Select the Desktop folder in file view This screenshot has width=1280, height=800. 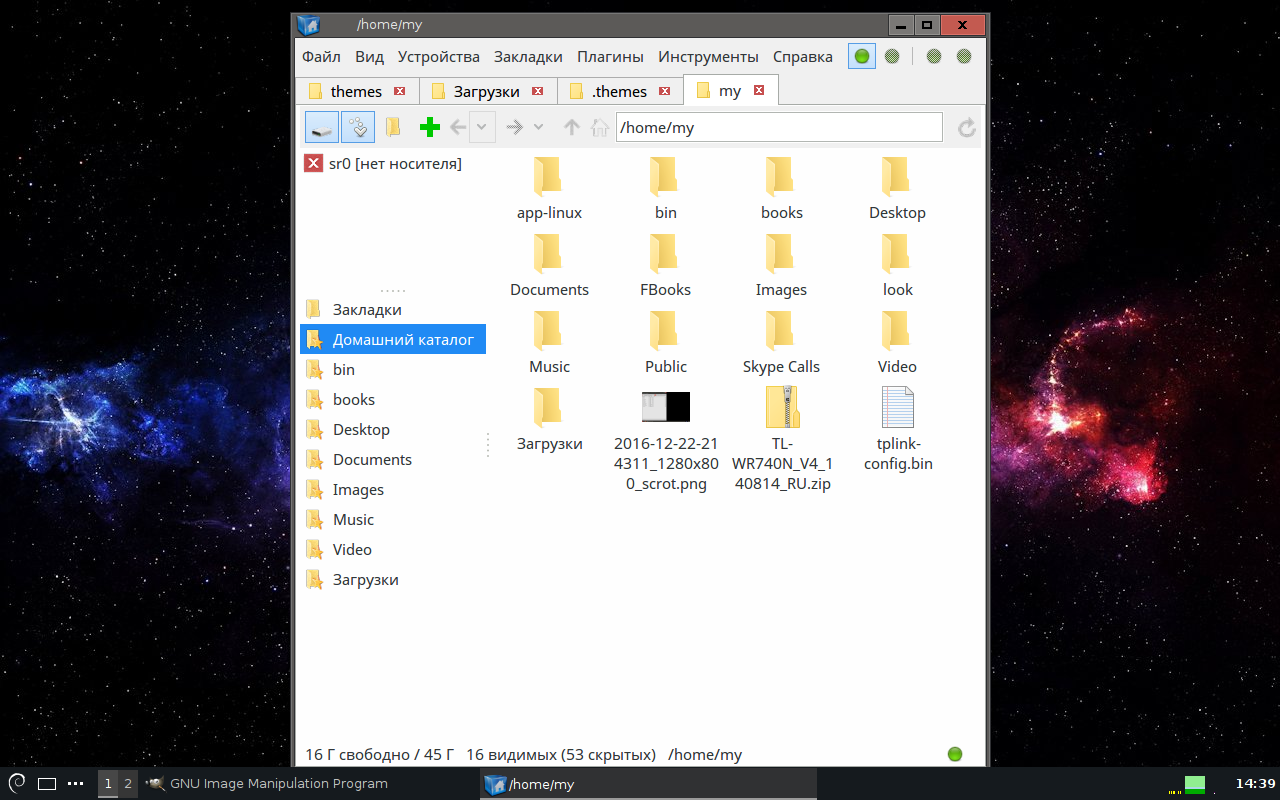click(896, 176)
